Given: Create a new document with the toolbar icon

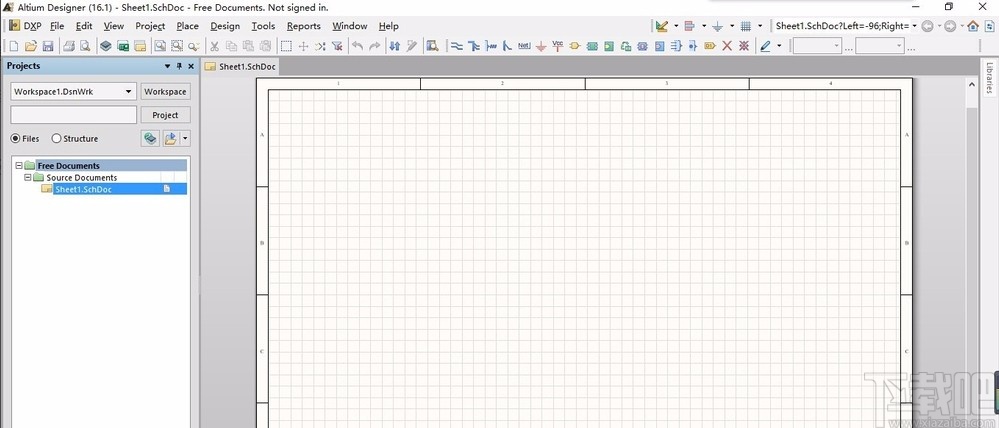Looking at the screenshot, I should [14, 46].
